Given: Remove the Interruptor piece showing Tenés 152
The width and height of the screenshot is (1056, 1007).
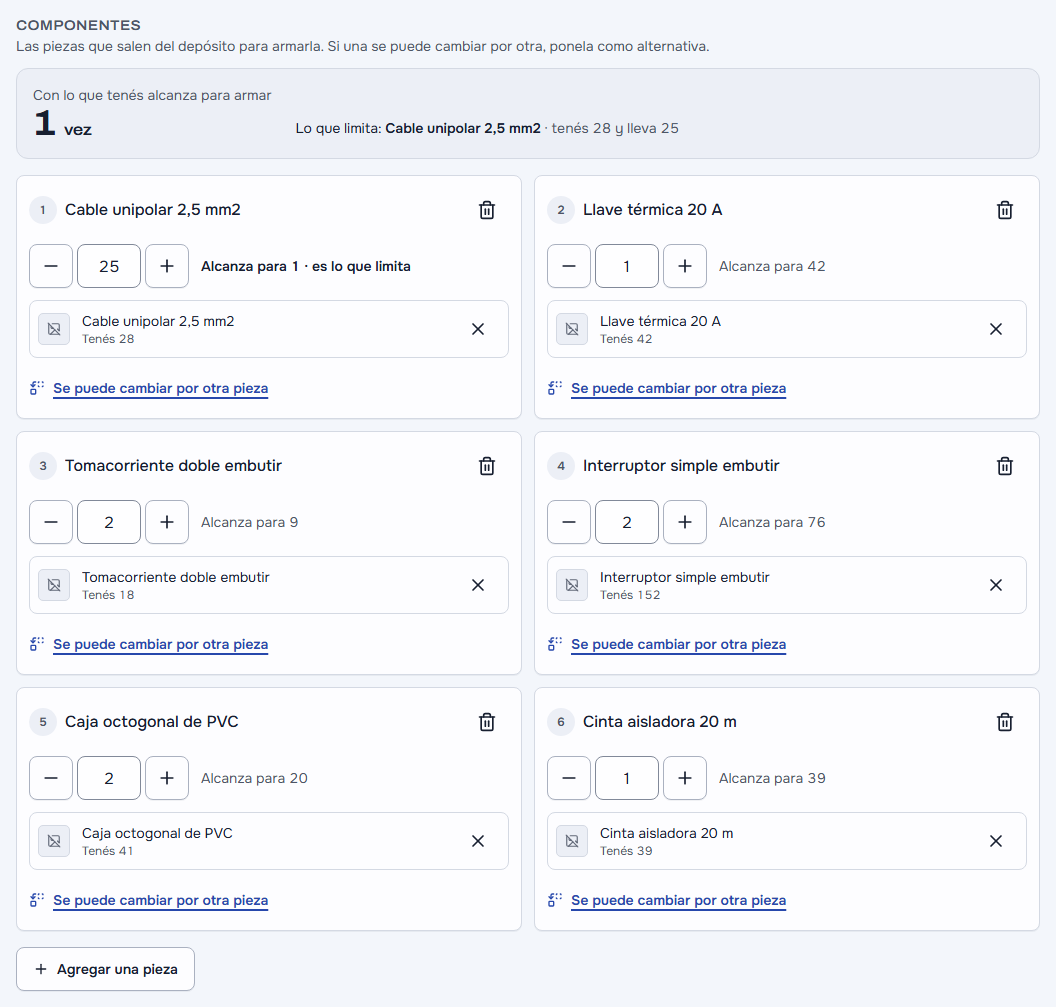Looking at the screenshot, I should (x=996, y=585).
